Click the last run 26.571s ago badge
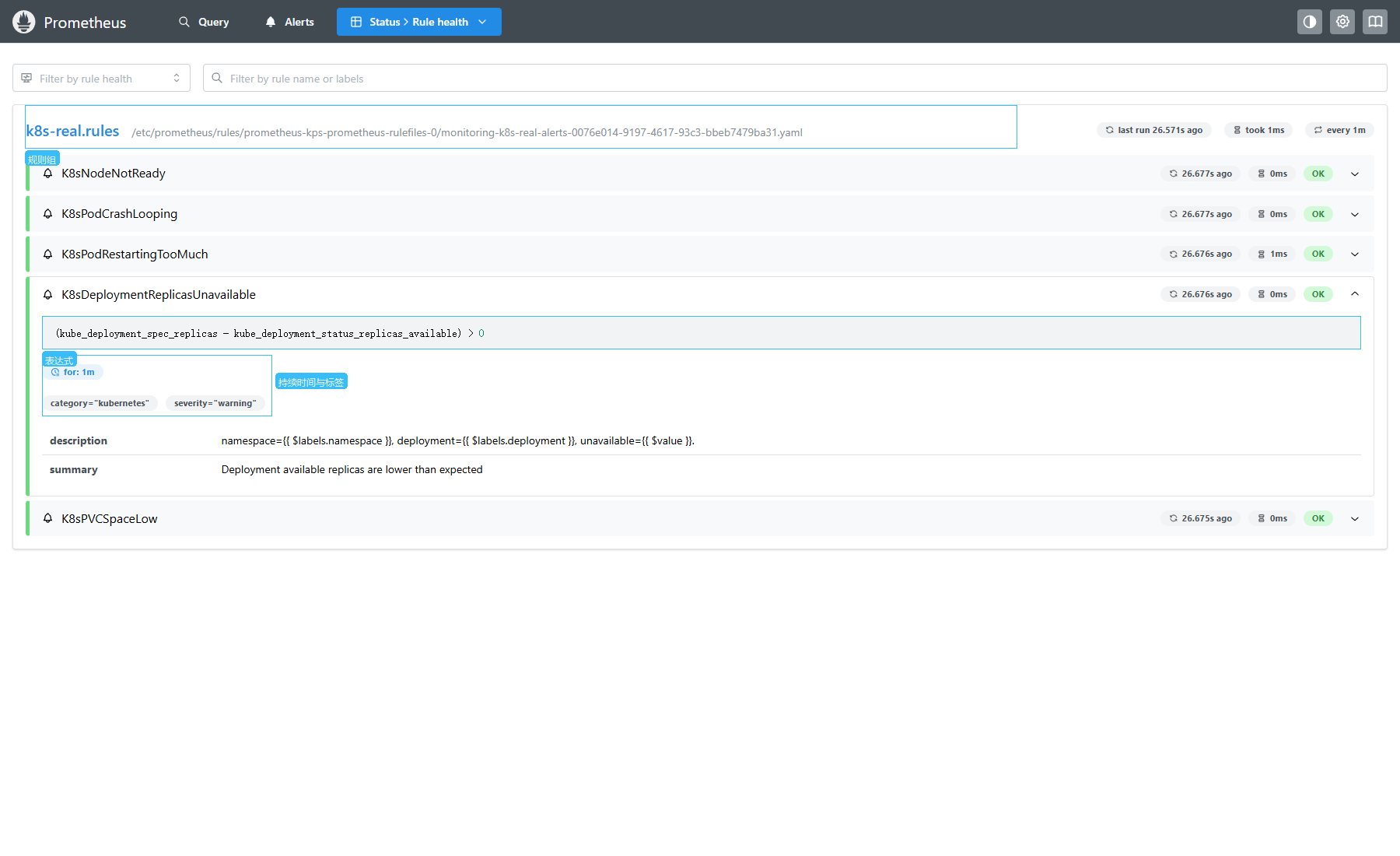This screenshot has width=1400, height=856. [x=1154, y=130]
